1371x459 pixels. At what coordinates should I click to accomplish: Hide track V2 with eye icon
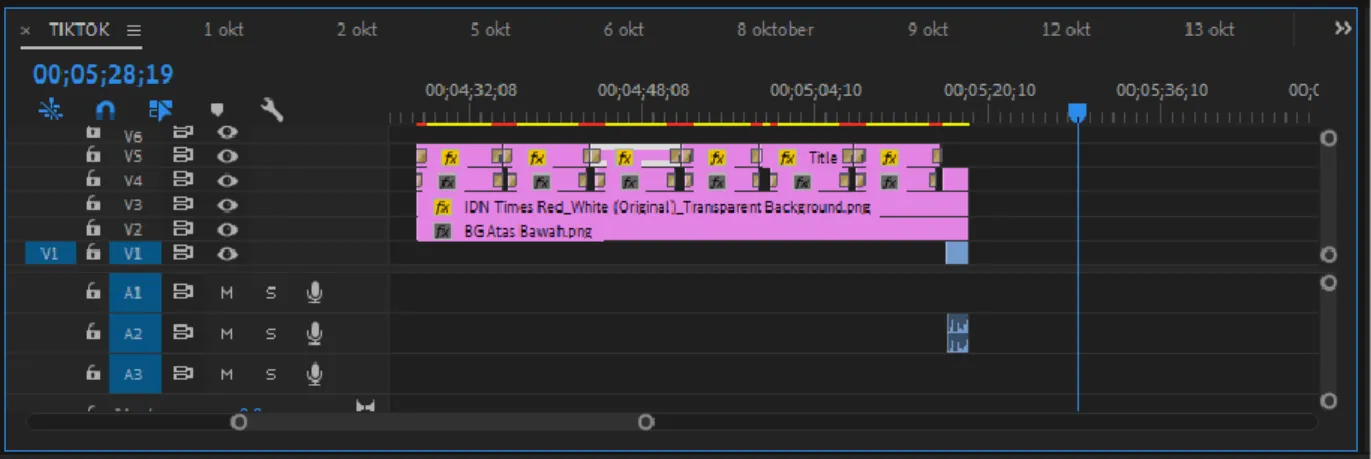(x=228, y=229)
